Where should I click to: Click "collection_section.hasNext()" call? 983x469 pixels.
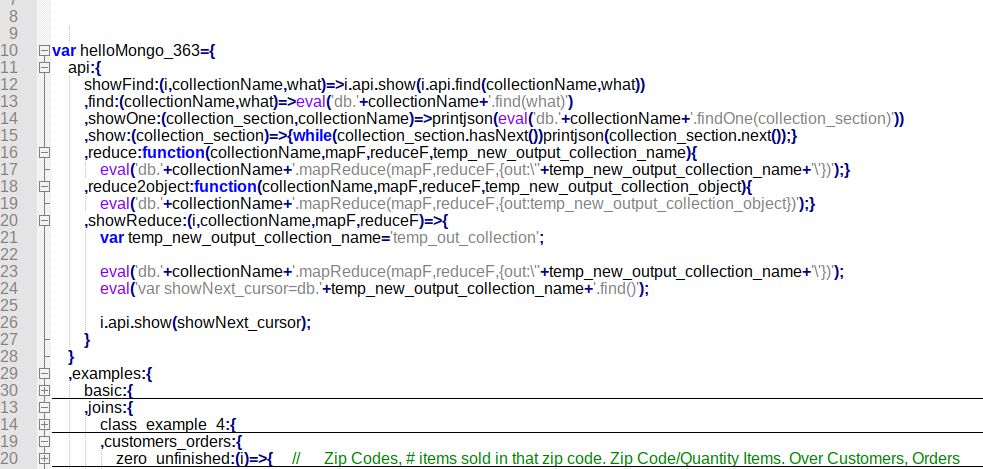(439, 135)
